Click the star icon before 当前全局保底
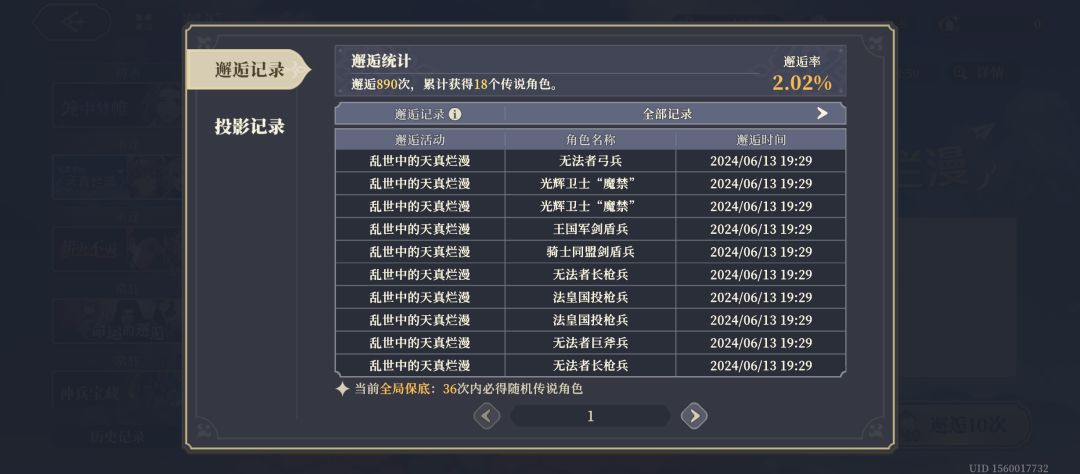The image size is (1080, 474). point(342,389)
